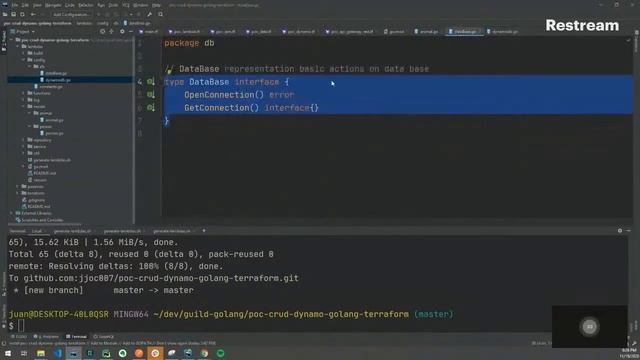Click the lambdas breadcrumb in navigation bar
This screenshot has height=360, width=640.
(x=84, y=23)
